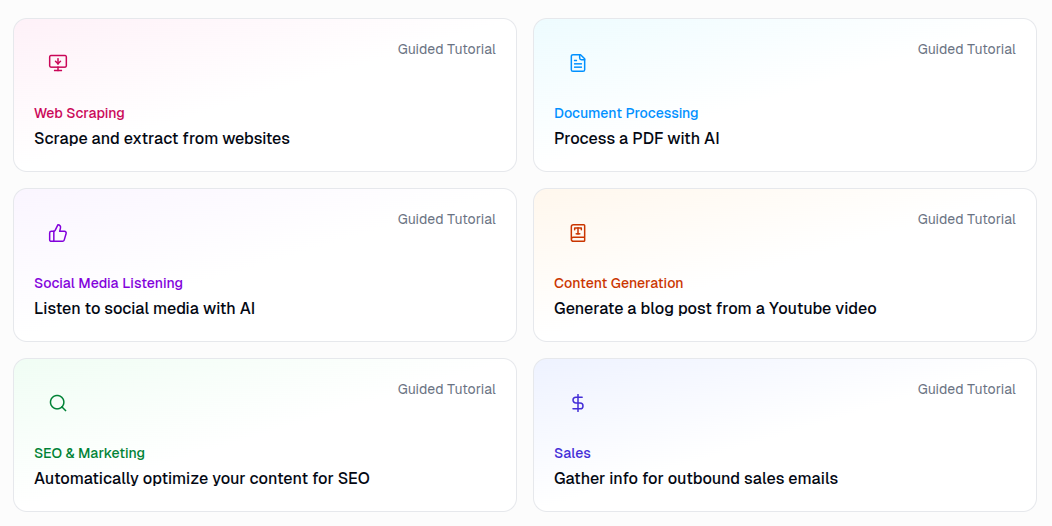Select the pink Web Scraping category label
Viewport: 1052px width, 526px height.
coord(79,113)
